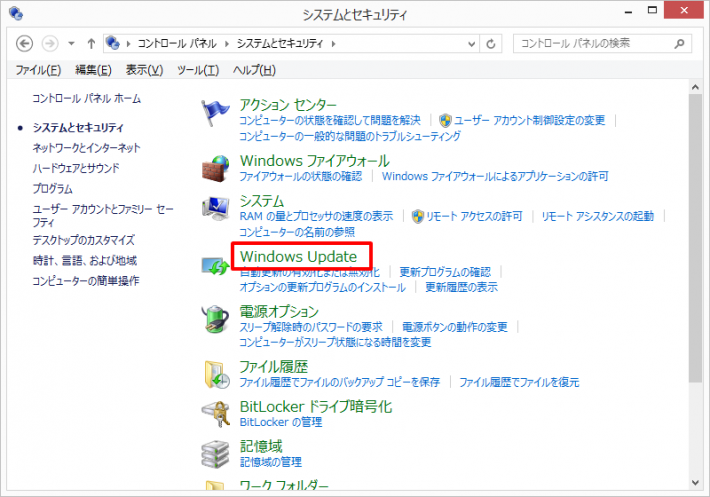Screen dimensions: 710x497
Task: Click the System computer monitor icon
Action: pyautogui.click(x=215, y=209)
